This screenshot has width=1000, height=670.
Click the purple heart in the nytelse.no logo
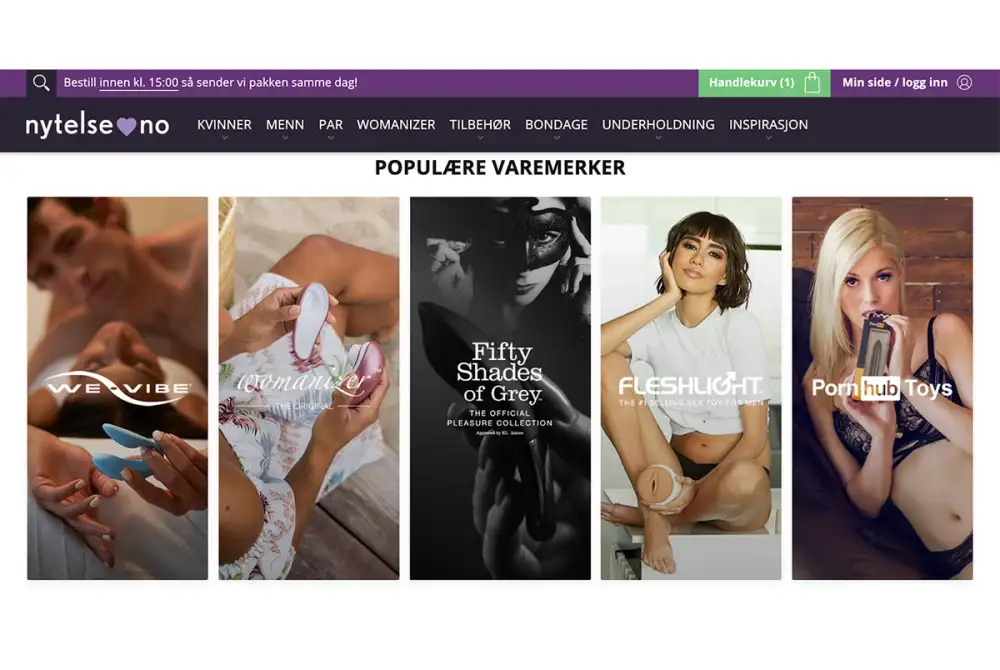tap(126, 126)
